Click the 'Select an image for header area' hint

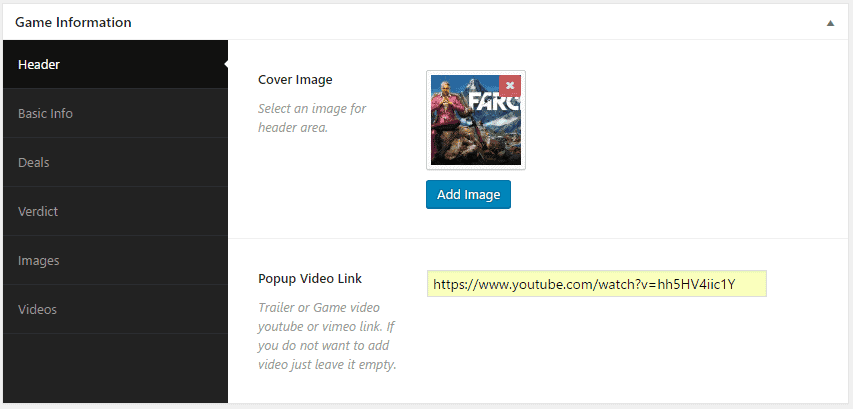(314, 118)
